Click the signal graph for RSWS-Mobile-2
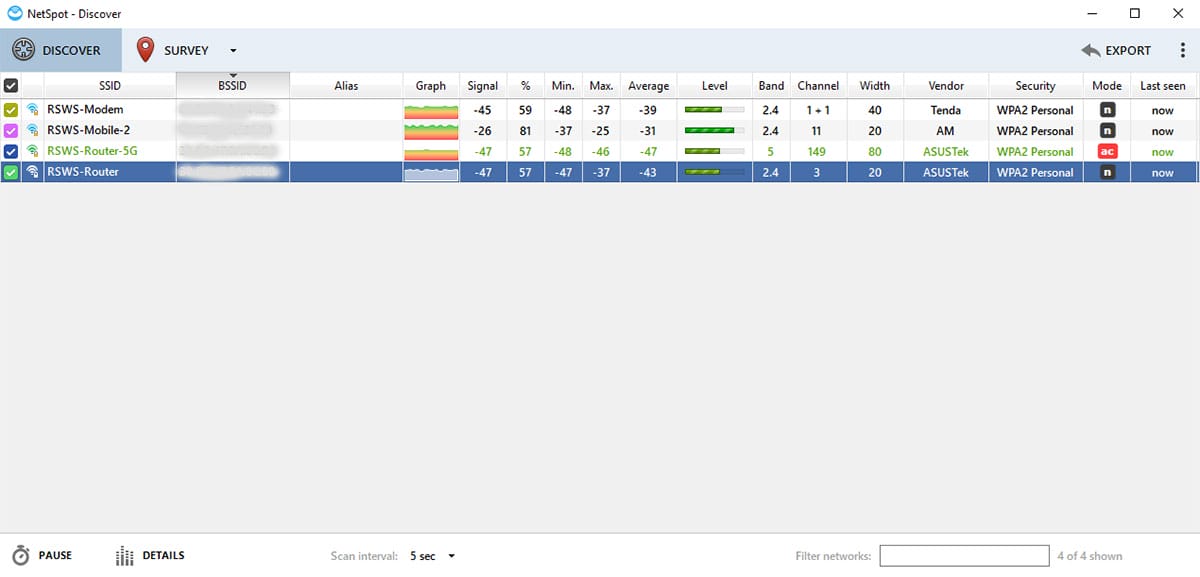The width and height of the screenshot is (1200, 577). coord(430,131)
